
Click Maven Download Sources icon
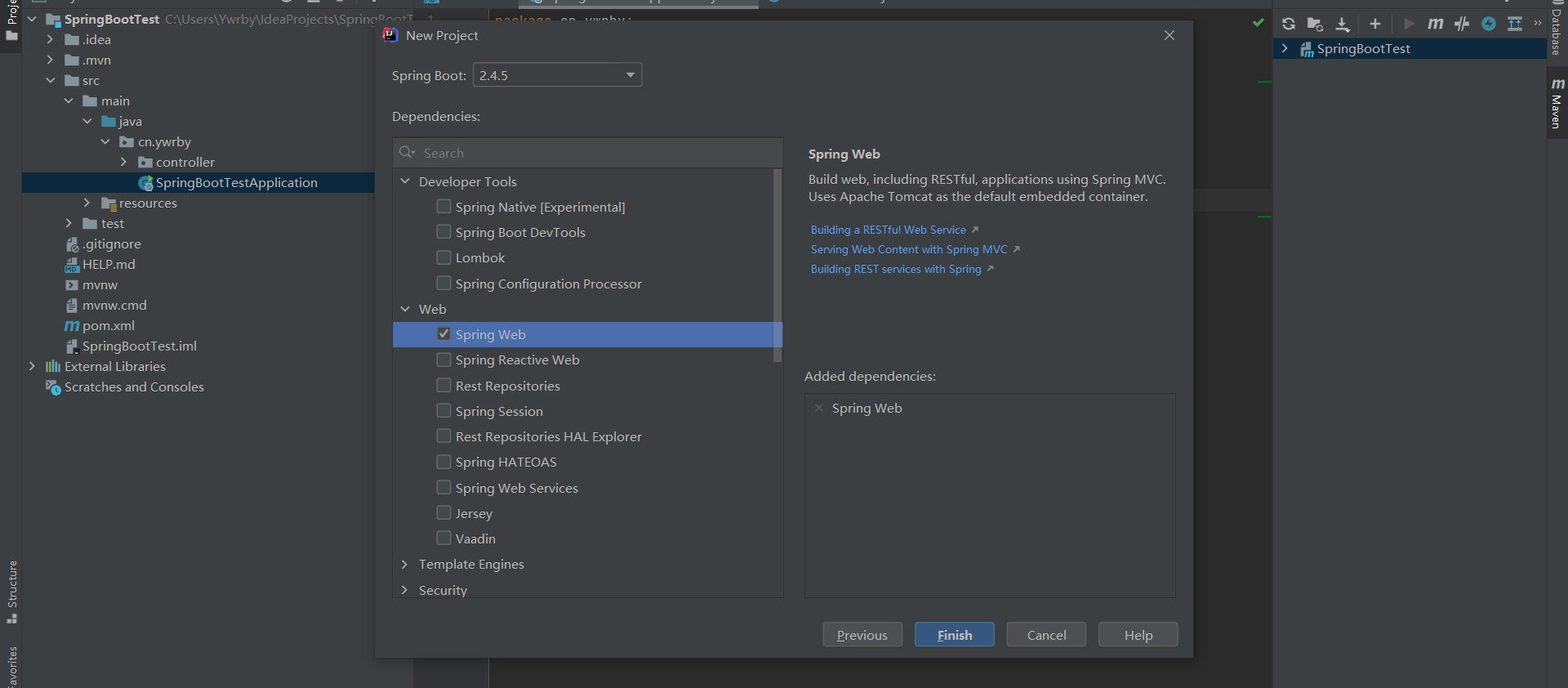[1343, 24]
